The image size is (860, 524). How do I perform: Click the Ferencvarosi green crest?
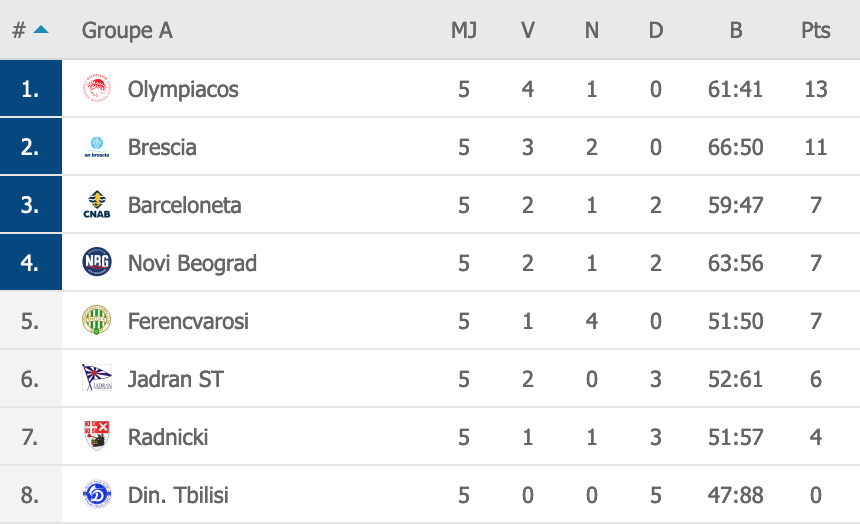coord(97,320)
